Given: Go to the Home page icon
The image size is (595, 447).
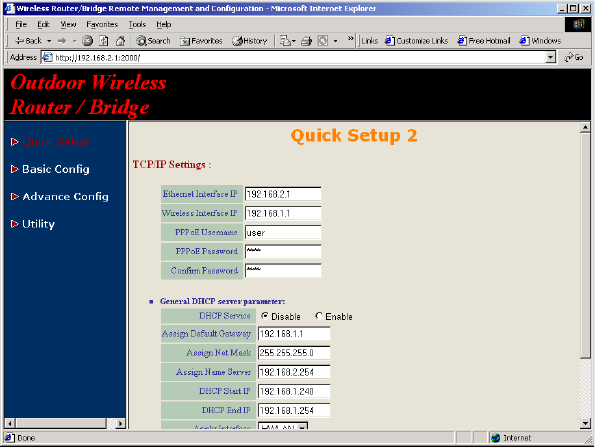Looking at the screenshot, I should [120, 41].
